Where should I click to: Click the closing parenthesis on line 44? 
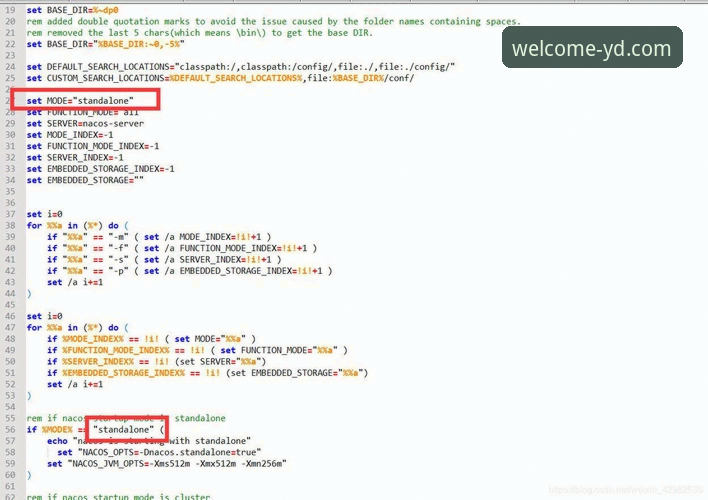pos(29,294)
